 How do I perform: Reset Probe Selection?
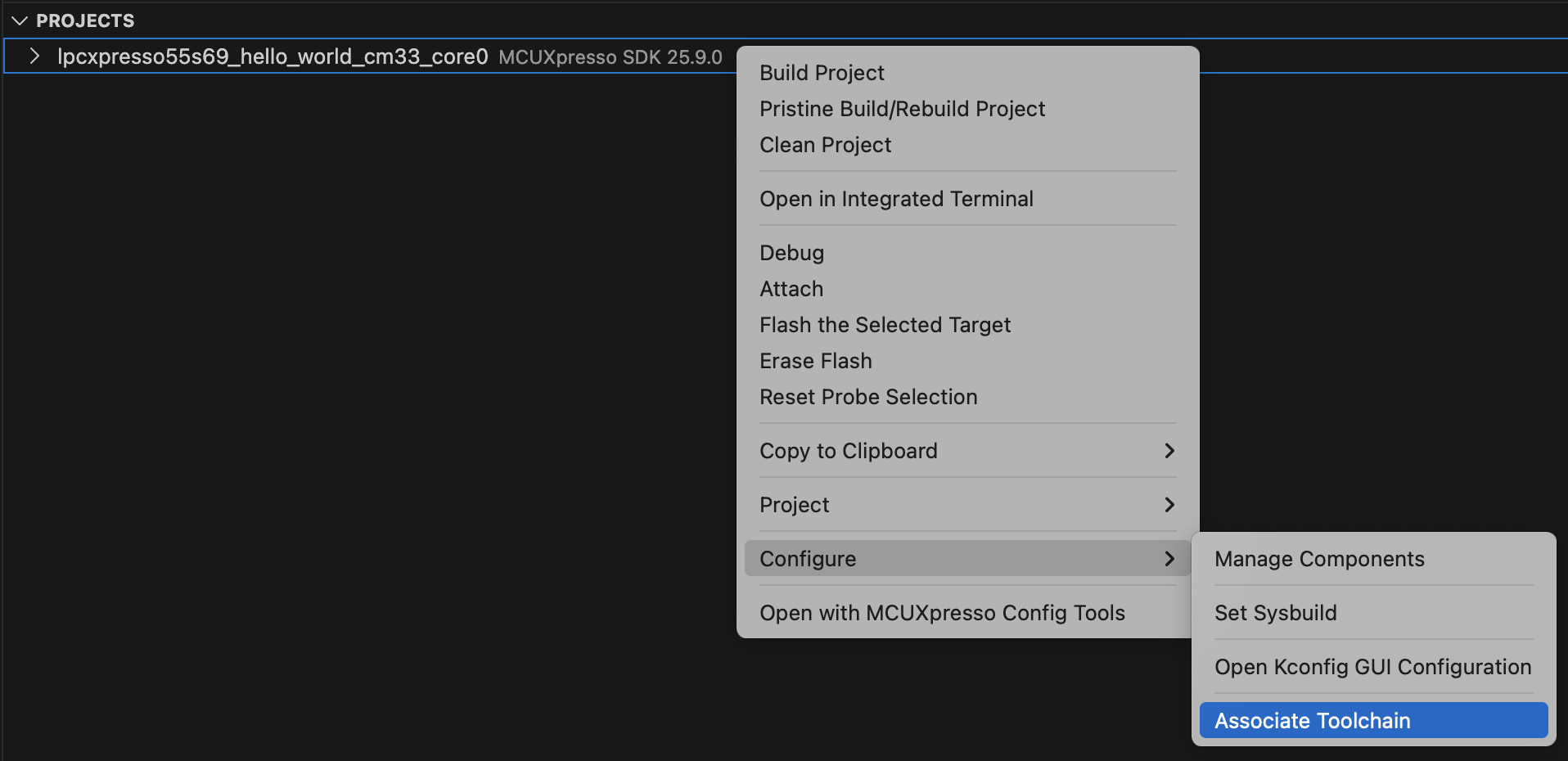click(x=868, y=397)
